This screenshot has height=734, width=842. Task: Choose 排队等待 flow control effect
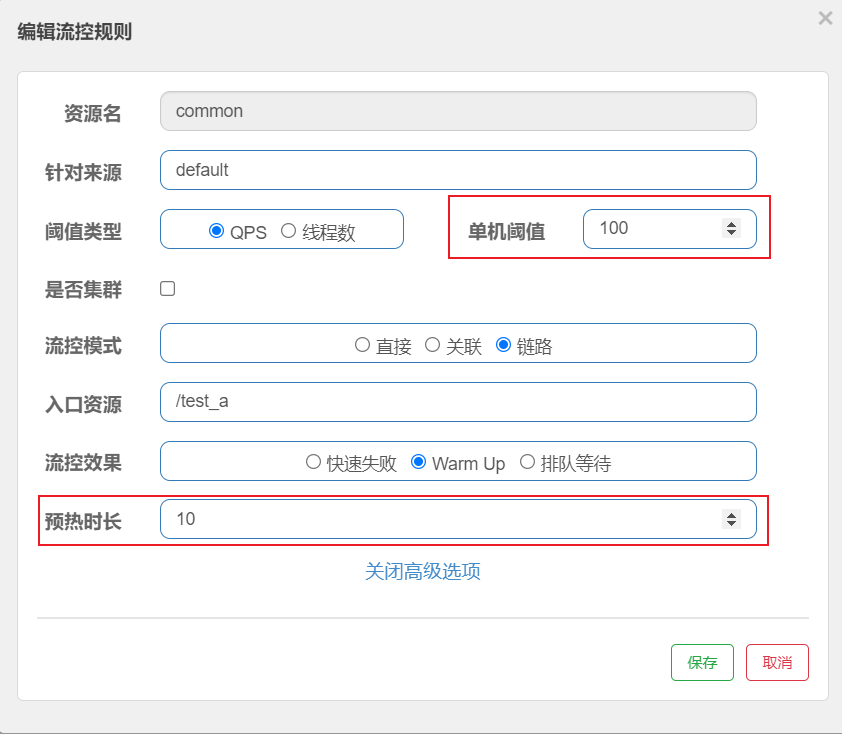(x=527, y=462)
